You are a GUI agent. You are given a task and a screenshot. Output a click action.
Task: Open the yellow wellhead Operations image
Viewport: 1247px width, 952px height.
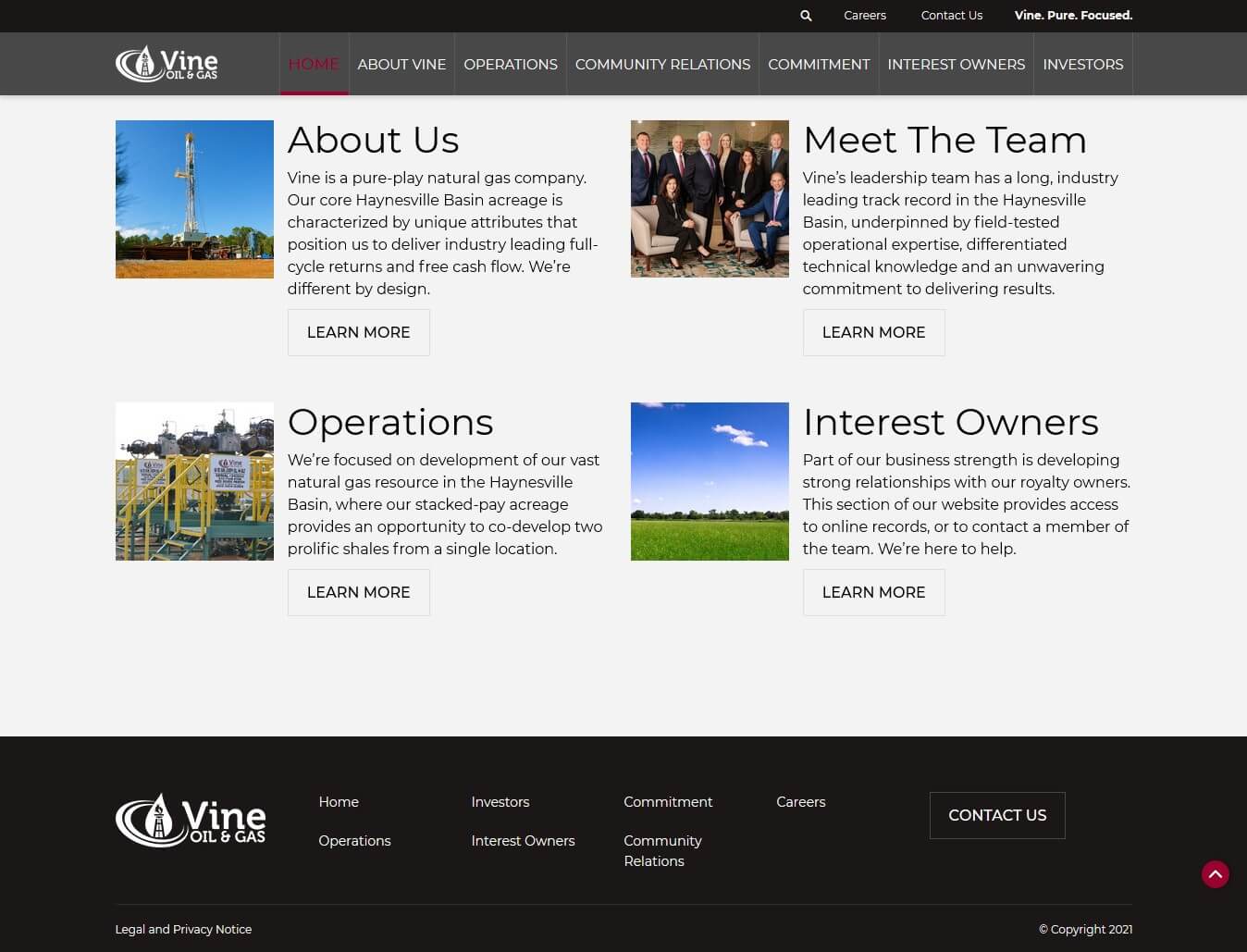tap(194, 481)
